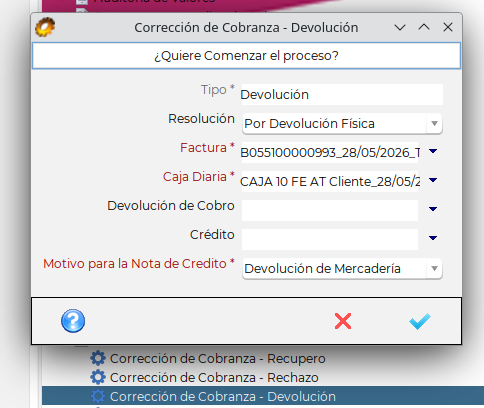
Task: Click the Tipo field showing Devolución
Action: point(342,95)
